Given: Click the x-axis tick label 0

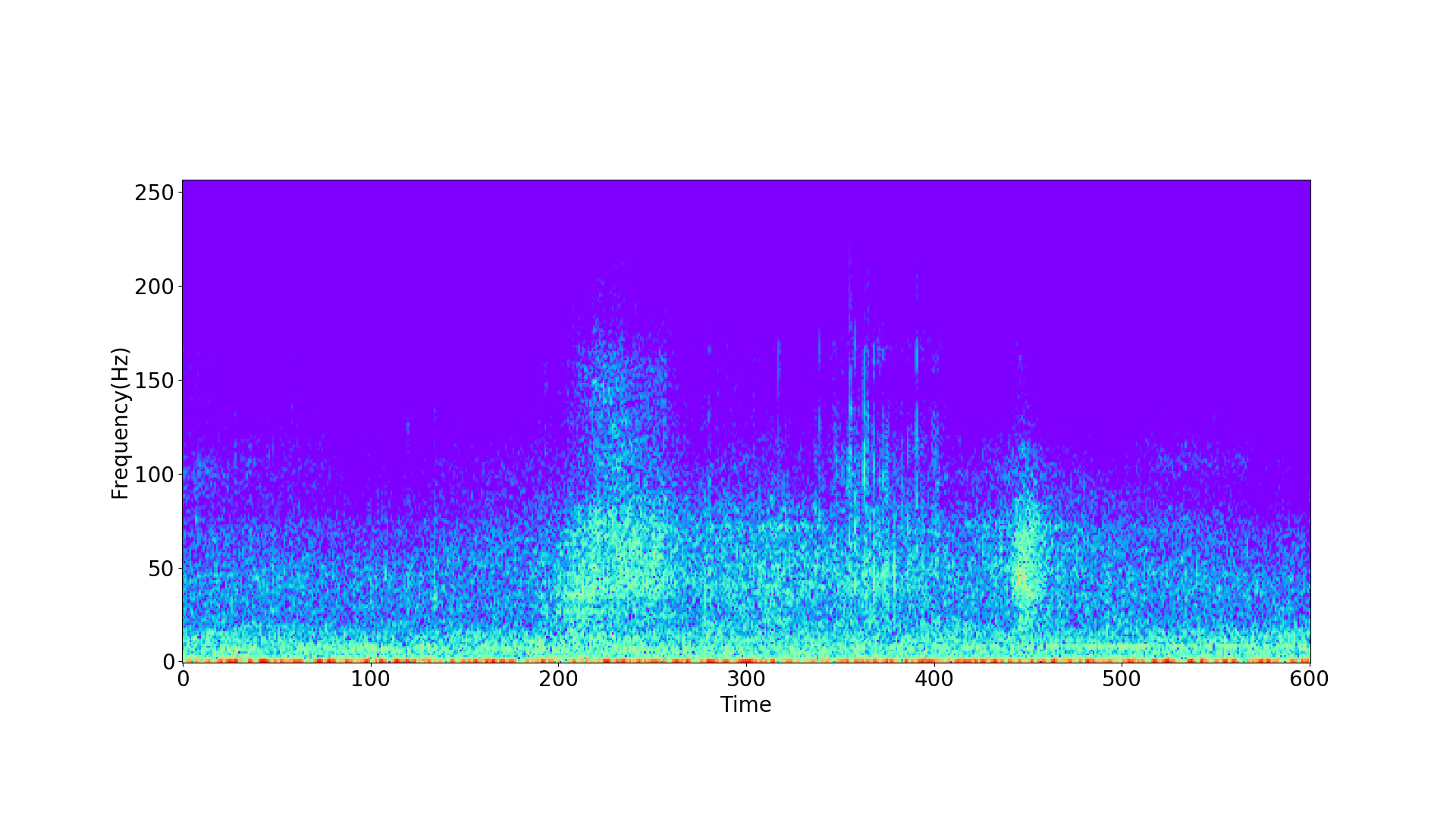Looking at the screenshot, I should (183, 679).
